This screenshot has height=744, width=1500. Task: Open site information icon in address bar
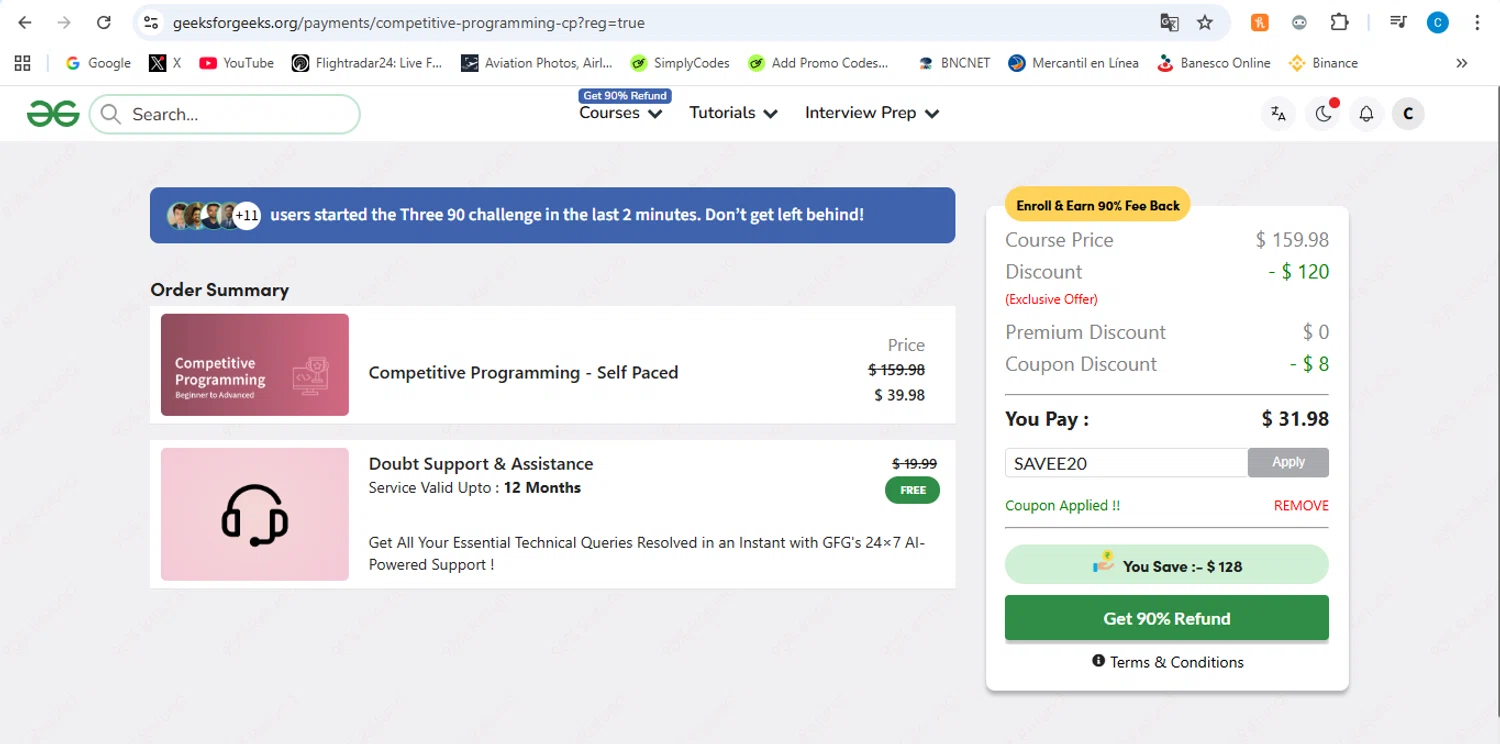coord(150,22)
